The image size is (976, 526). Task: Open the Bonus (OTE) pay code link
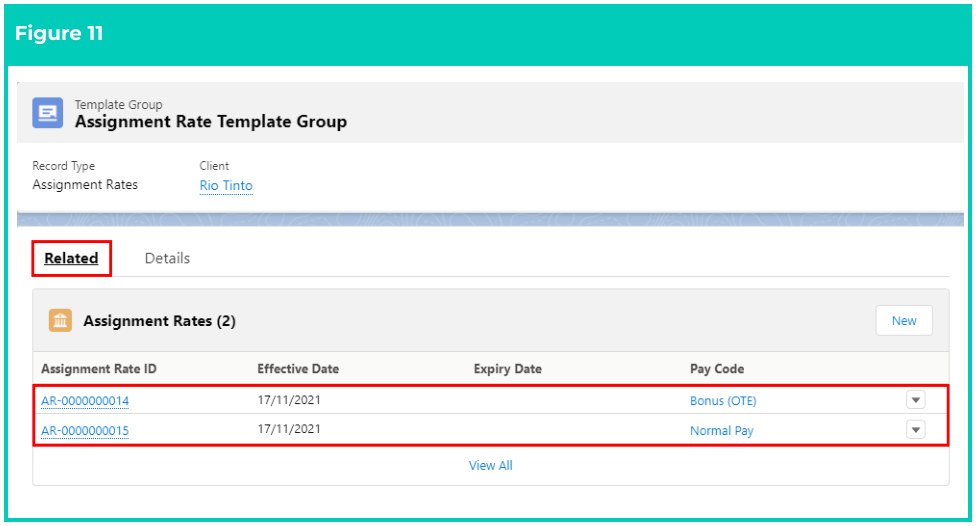coord(723,401)
